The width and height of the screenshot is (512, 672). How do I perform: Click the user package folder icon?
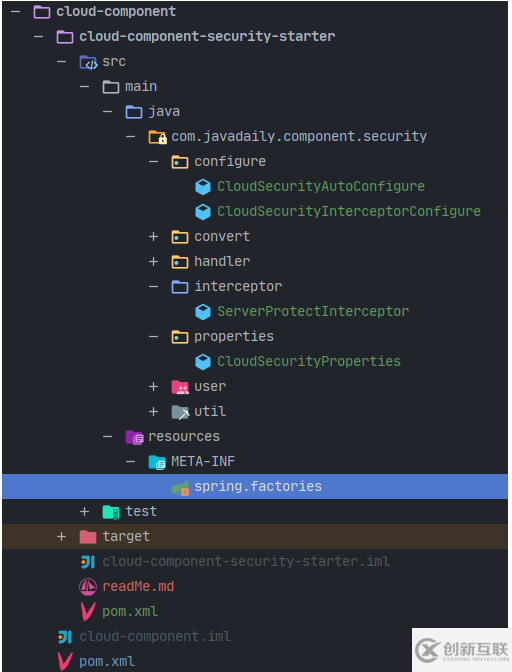click(180, 387)
